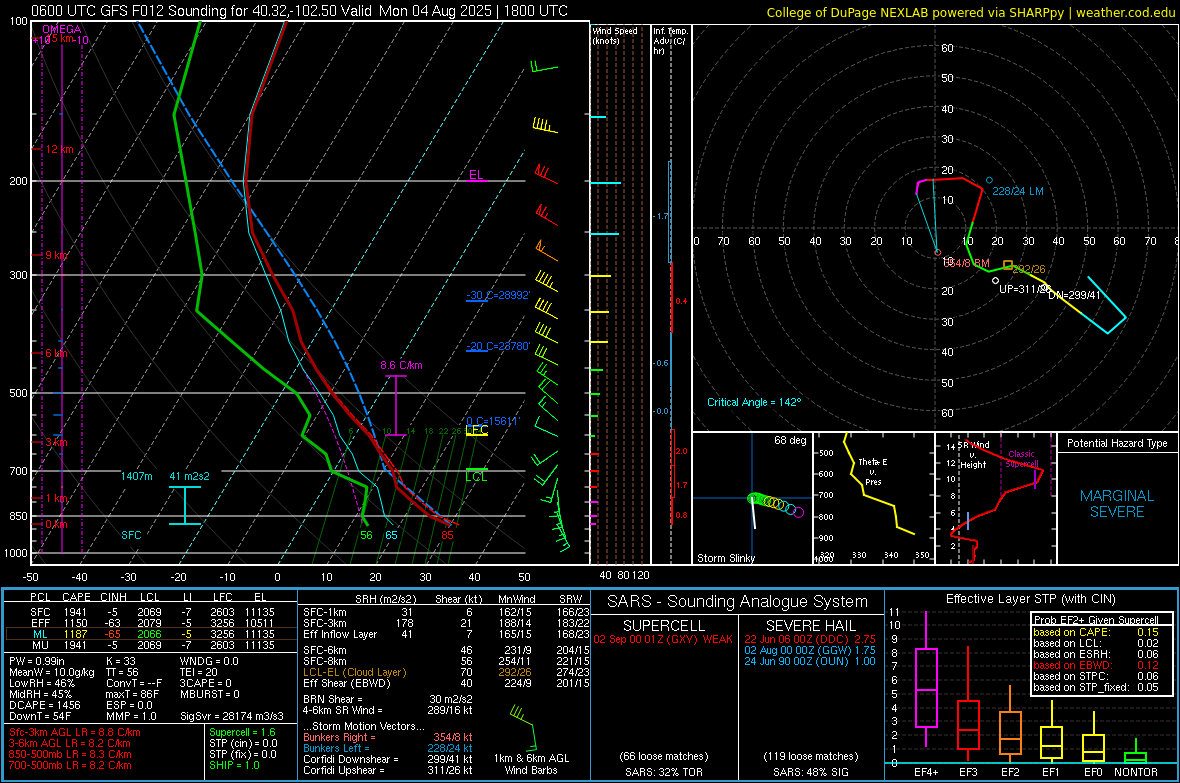Viewport: 1180px width, 783px height.
Task: Click the Bunkers left-mover circle on hodograph
Action: tap(989, 181)
